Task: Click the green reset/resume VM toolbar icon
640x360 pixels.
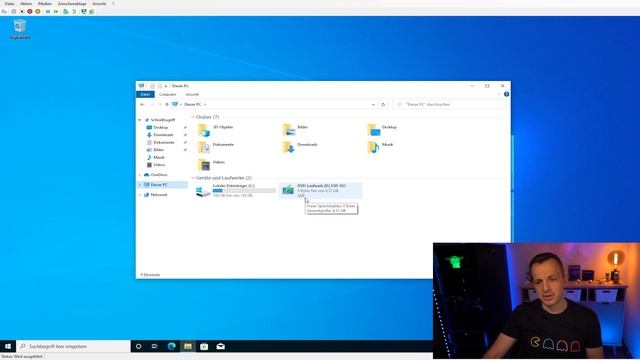Action: click(x=56, y=11)
